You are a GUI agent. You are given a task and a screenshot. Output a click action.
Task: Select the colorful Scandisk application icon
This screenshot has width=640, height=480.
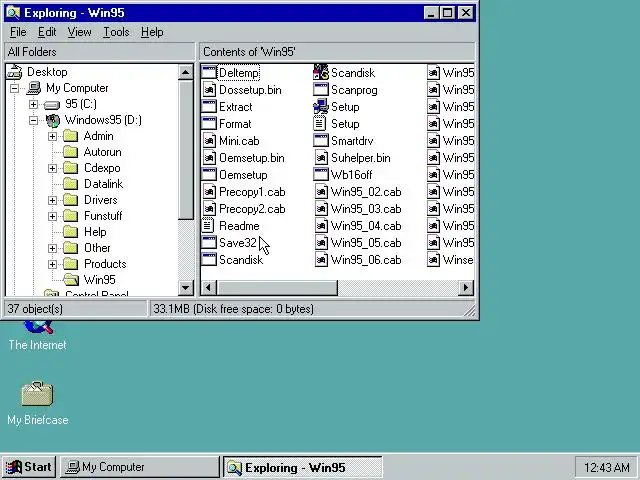click(x=321, y=73)
